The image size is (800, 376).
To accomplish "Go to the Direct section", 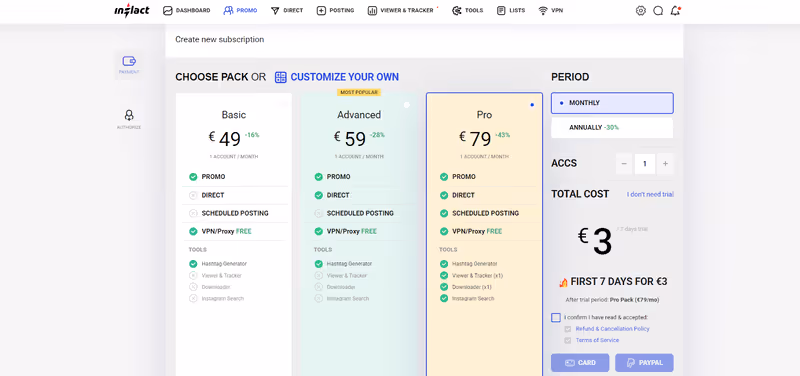I will point(287,10).
